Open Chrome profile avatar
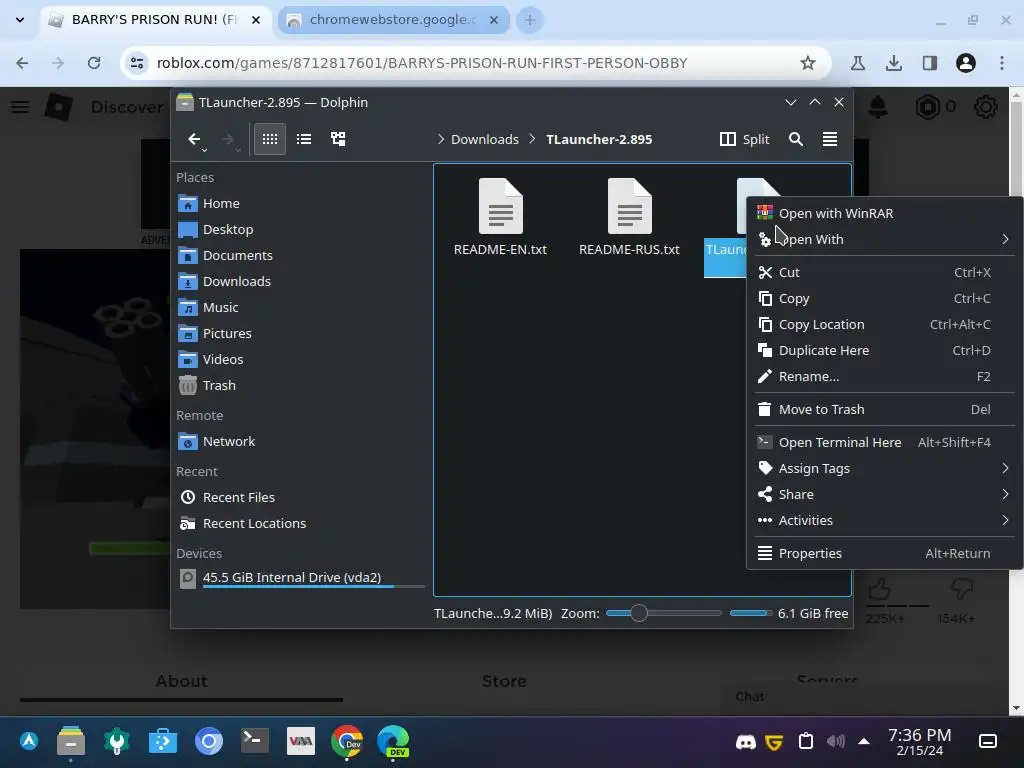The height and width of the screenshot is (768, 1024). 966,63
